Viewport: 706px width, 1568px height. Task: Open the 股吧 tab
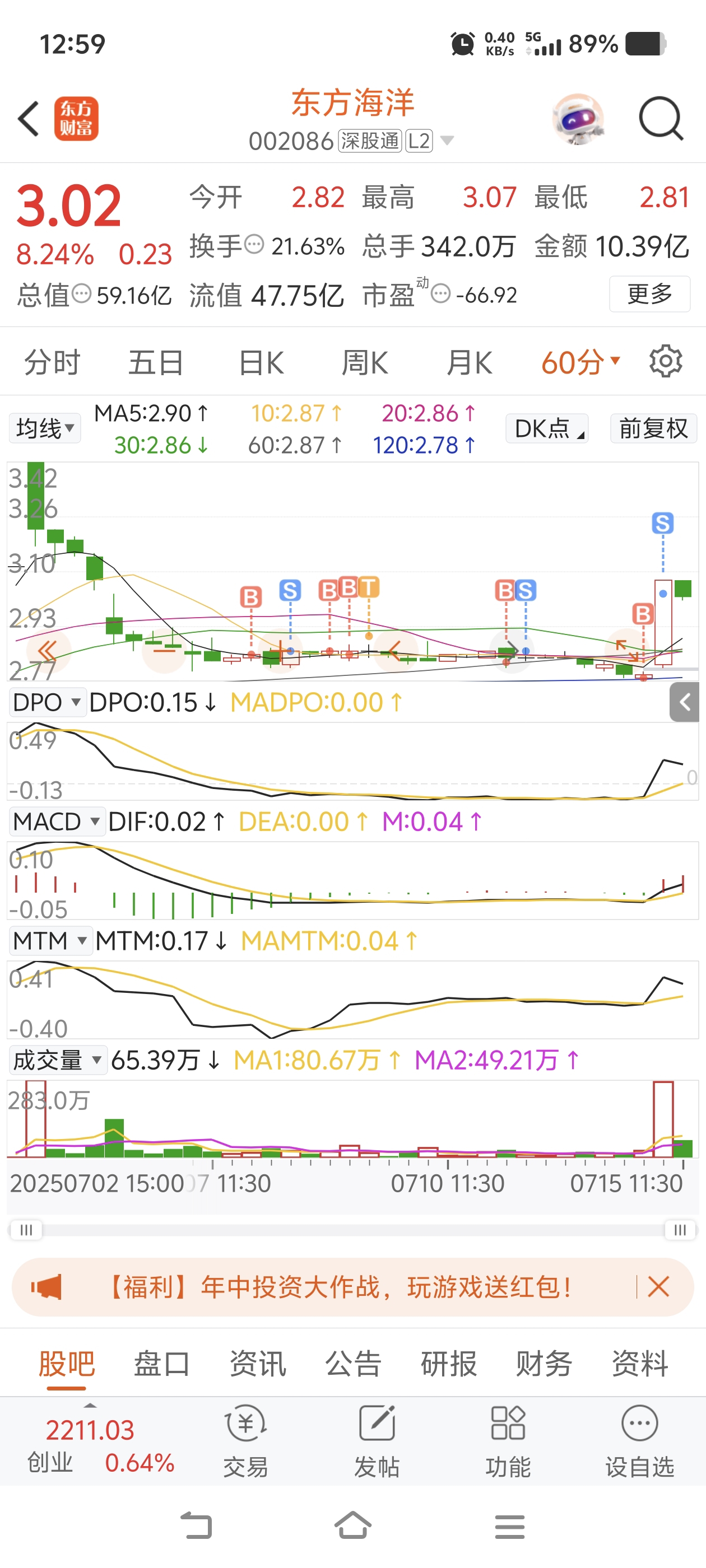[66, 1364]
